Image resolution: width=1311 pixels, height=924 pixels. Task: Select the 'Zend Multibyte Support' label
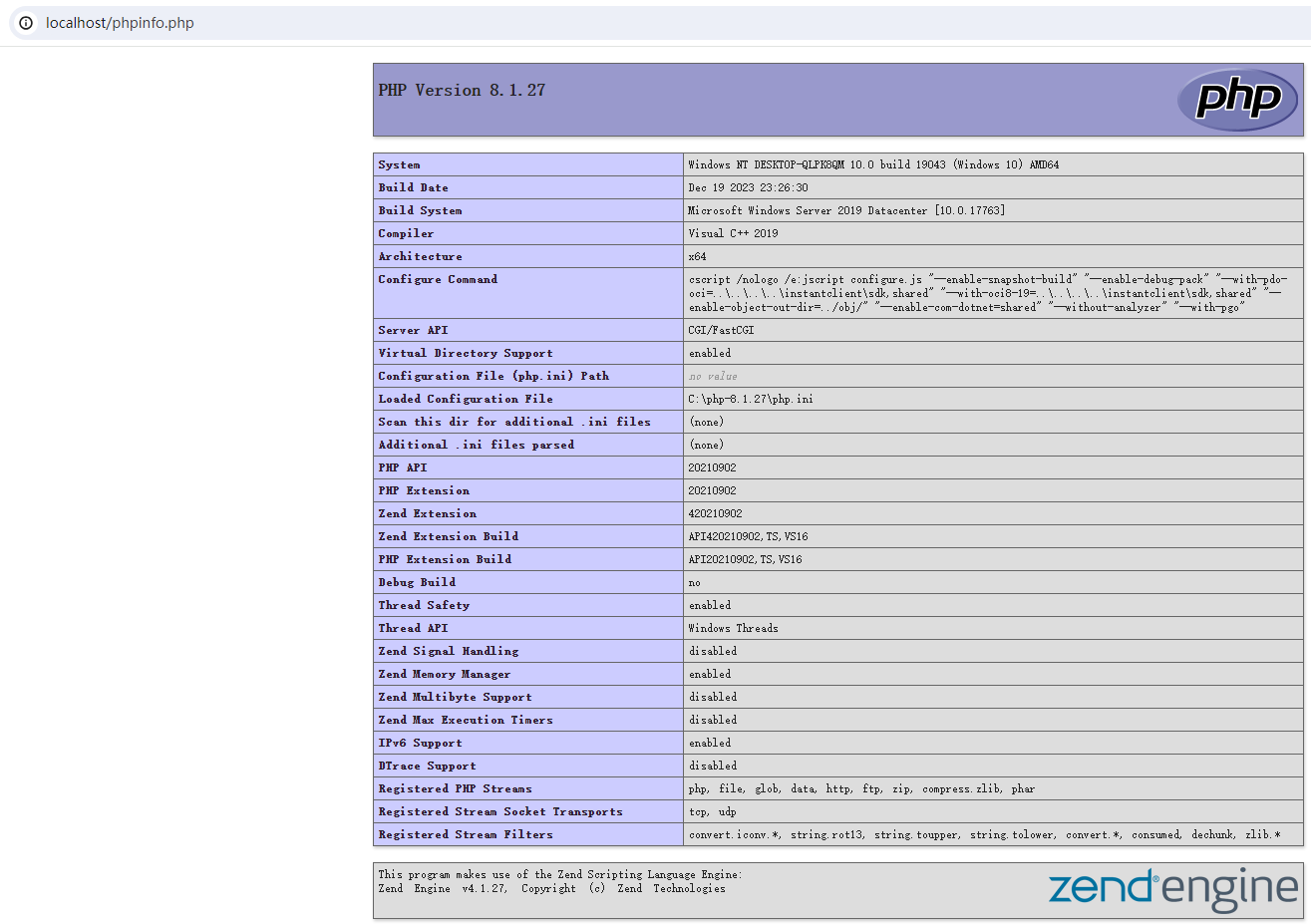click(456, 698)
